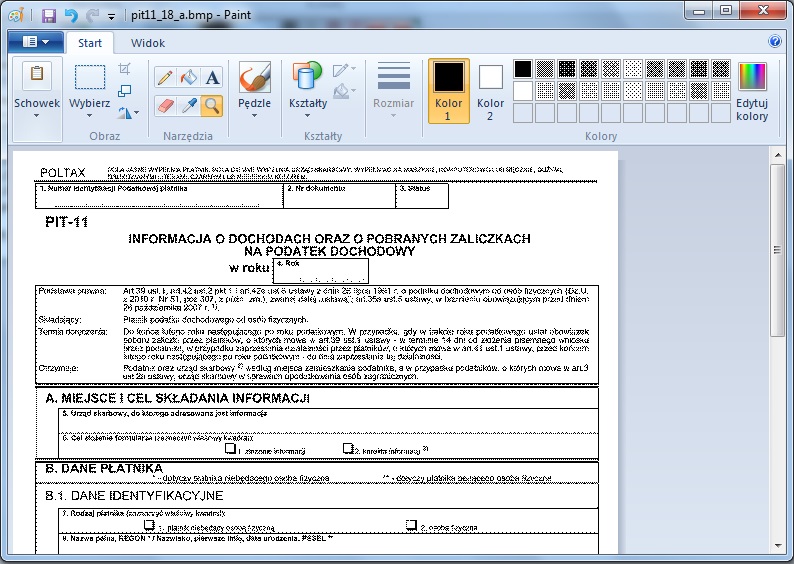Image resolution: width=794 pixels, height=564 pixels.
Task: Click the Undo arrow in title bar
Action: point(71,15)
